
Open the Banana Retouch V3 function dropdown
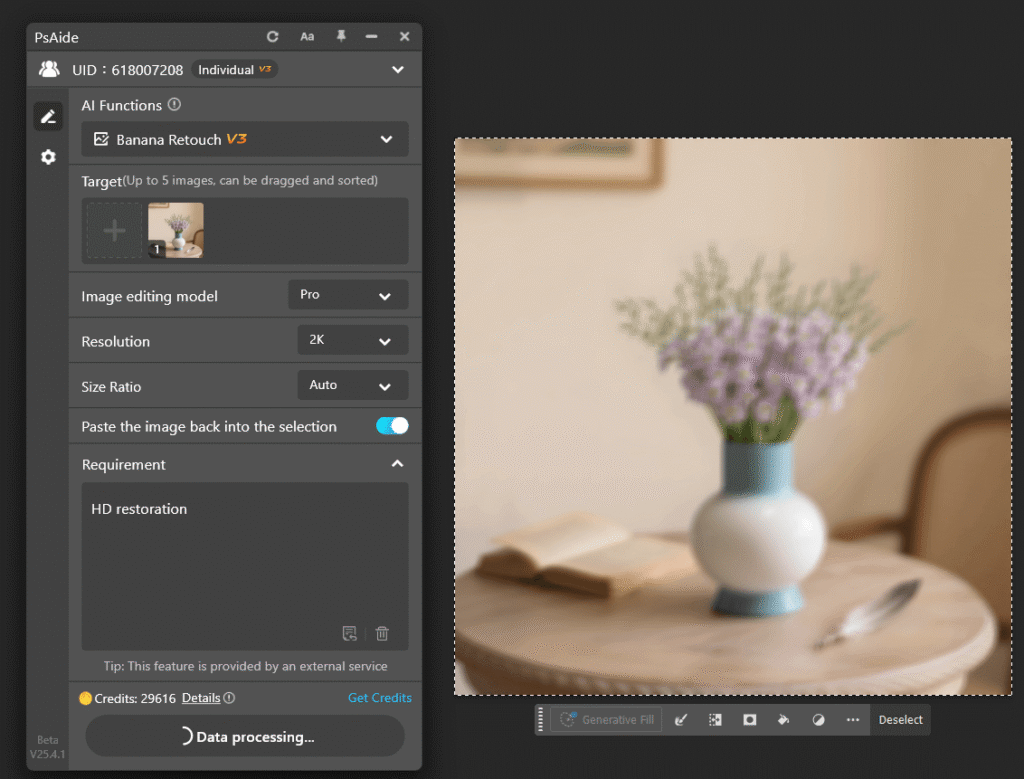coord(244,139)
